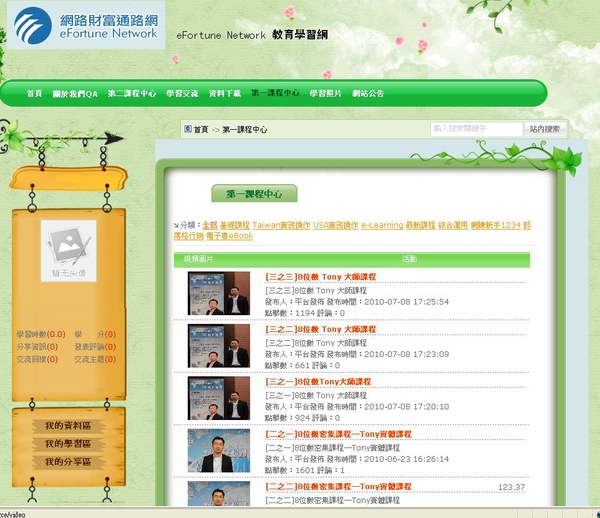Filter by 電子書eBook category

tap(230, 236)
